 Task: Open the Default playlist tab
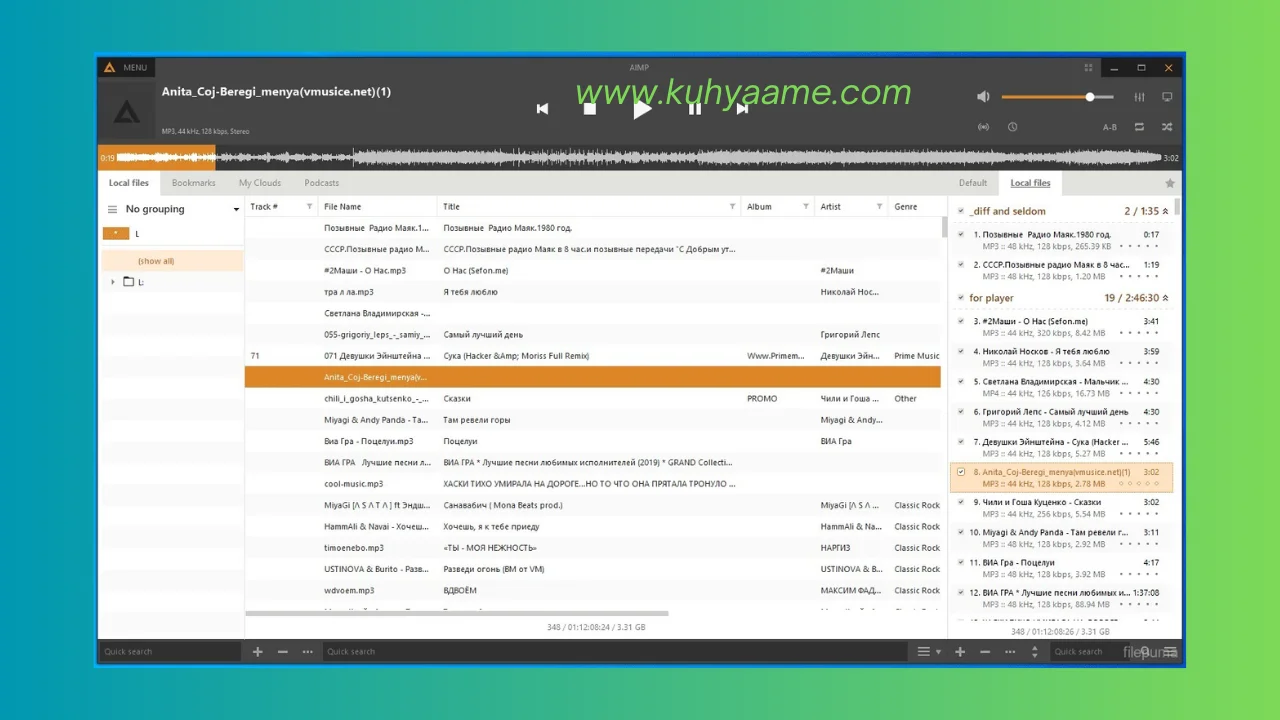click(973, 183)
